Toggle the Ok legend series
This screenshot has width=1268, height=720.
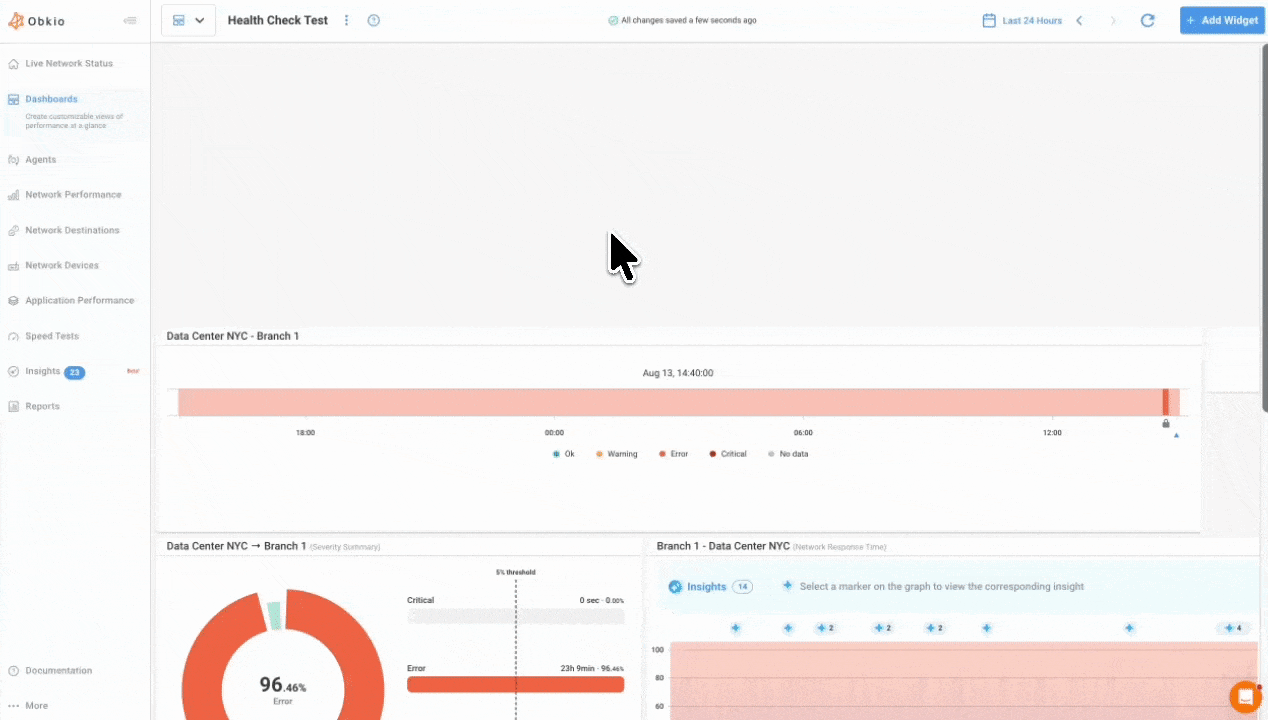(x=564, y=454)
